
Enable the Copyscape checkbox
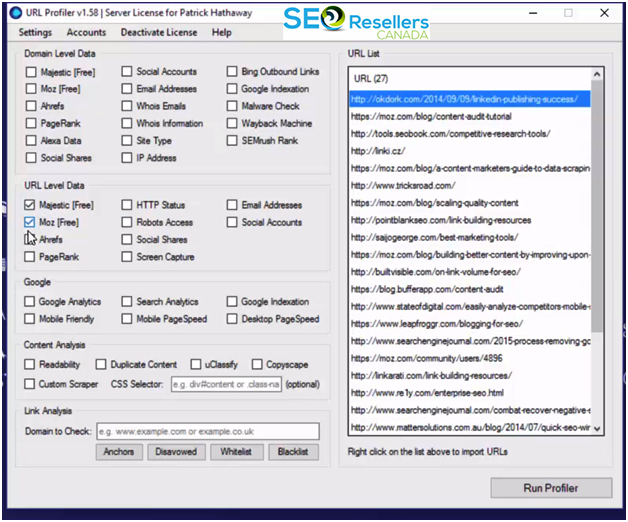click(x=257, y=364)
